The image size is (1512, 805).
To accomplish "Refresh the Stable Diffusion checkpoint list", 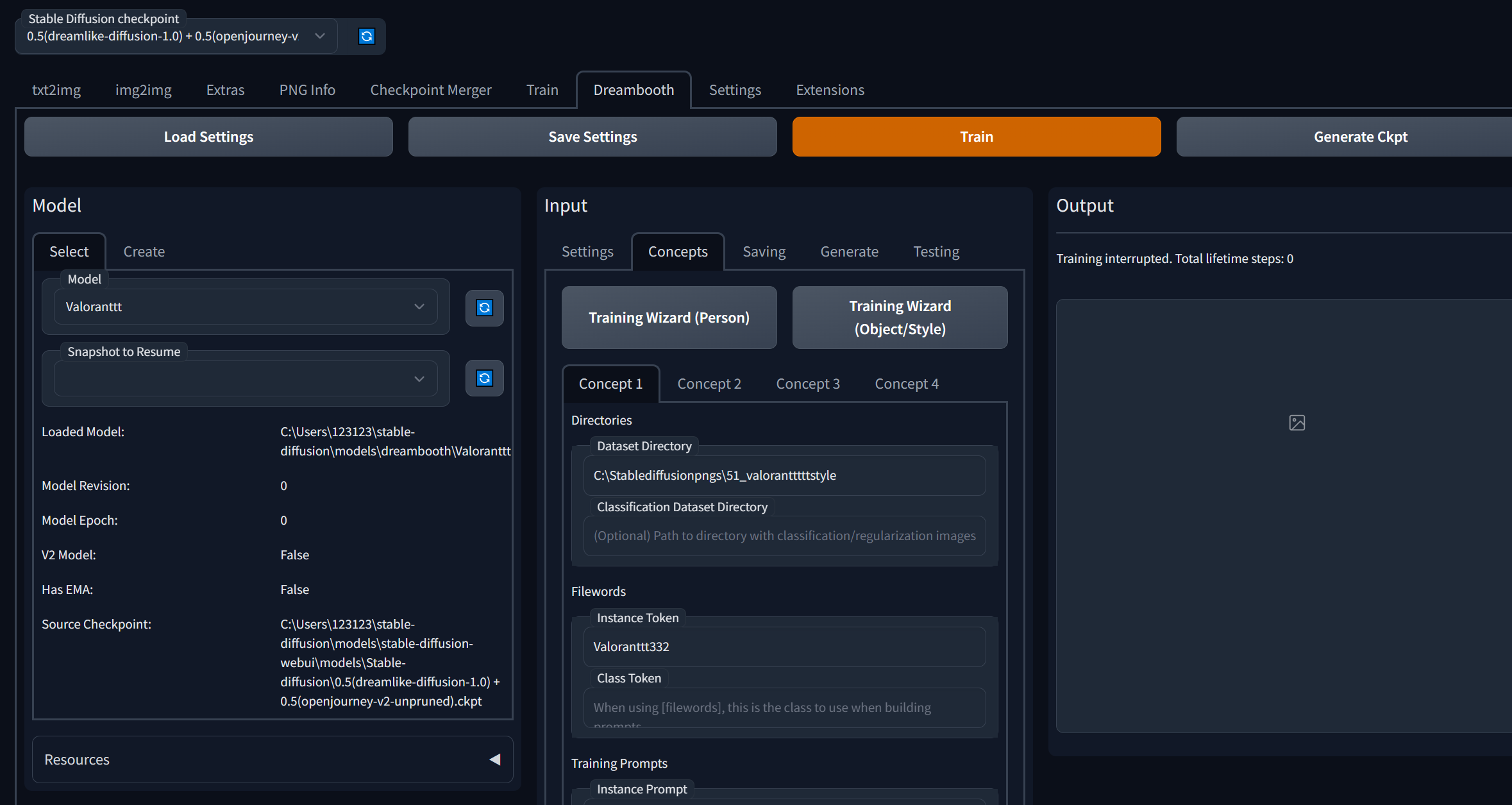I will pyautogui.click(x=366, y=37).
